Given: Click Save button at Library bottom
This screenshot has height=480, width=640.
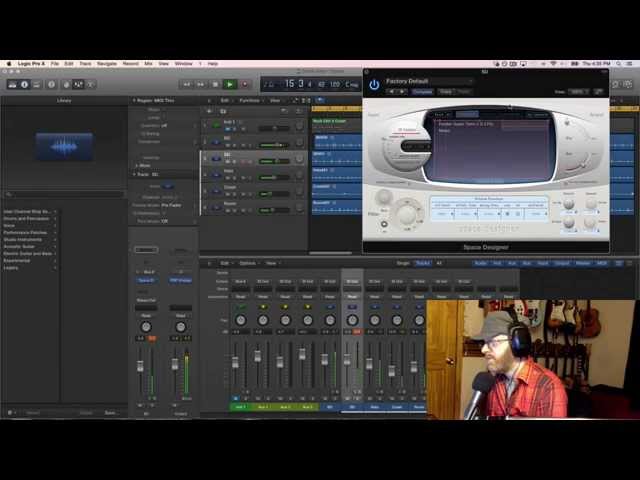Looking at the screenshot, I should click(110, 413).
